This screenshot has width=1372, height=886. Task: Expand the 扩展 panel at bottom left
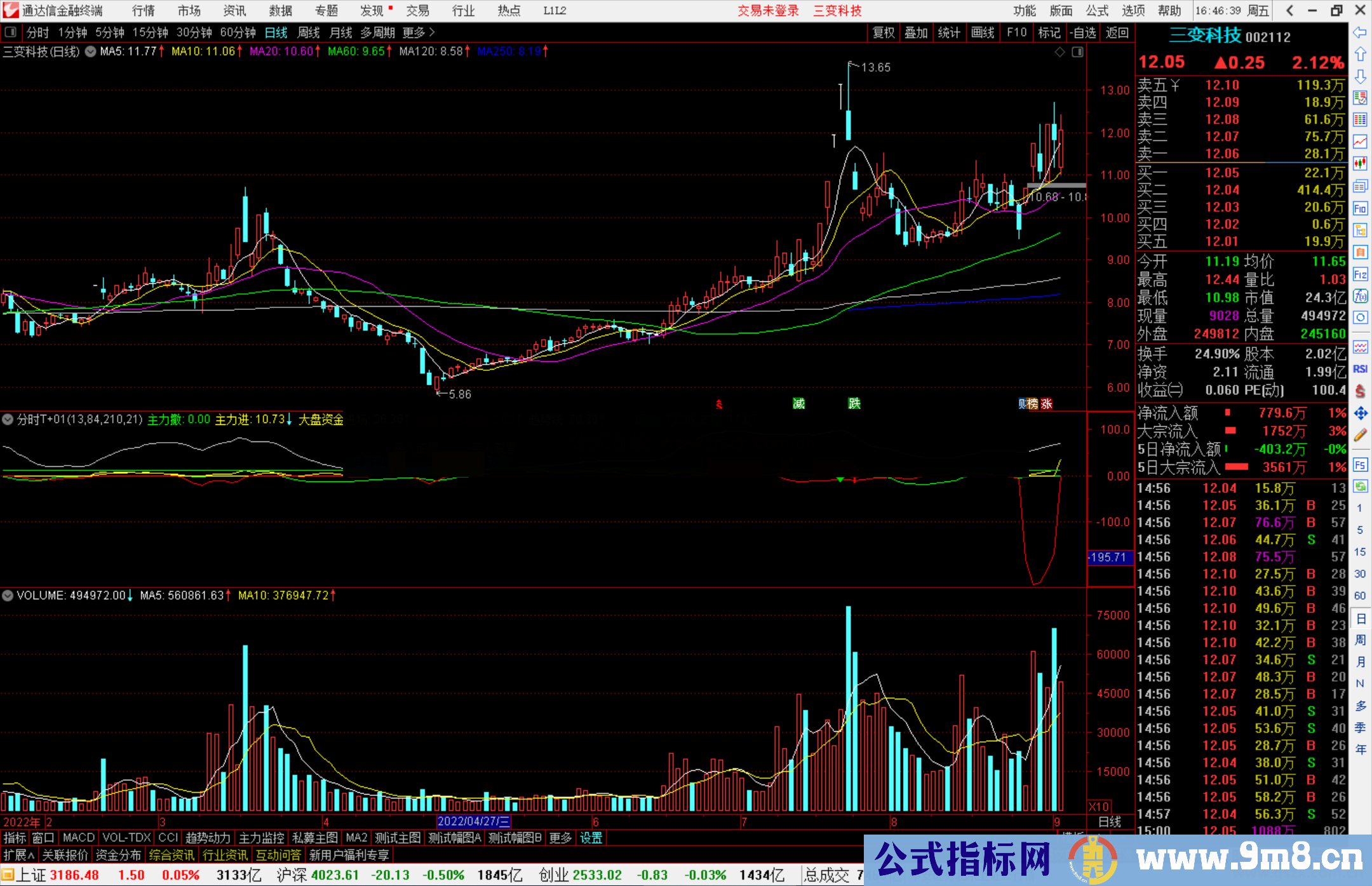(x=18, y=855)
